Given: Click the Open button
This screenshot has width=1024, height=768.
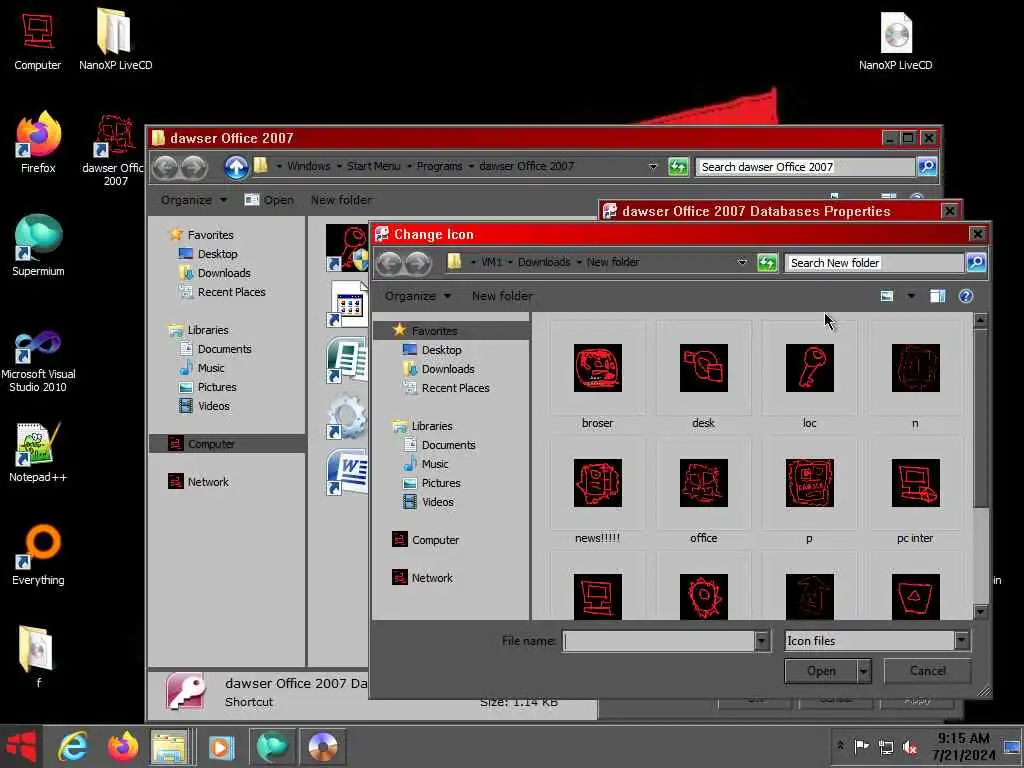Looking at the screenshot, I should [x=821, y=671].
